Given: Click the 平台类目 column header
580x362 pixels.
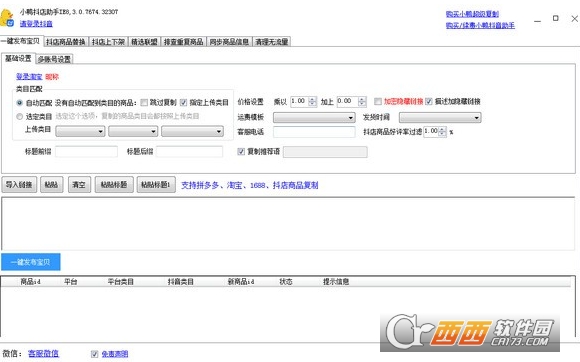Looking at the screenshot, I should [121, 282].
